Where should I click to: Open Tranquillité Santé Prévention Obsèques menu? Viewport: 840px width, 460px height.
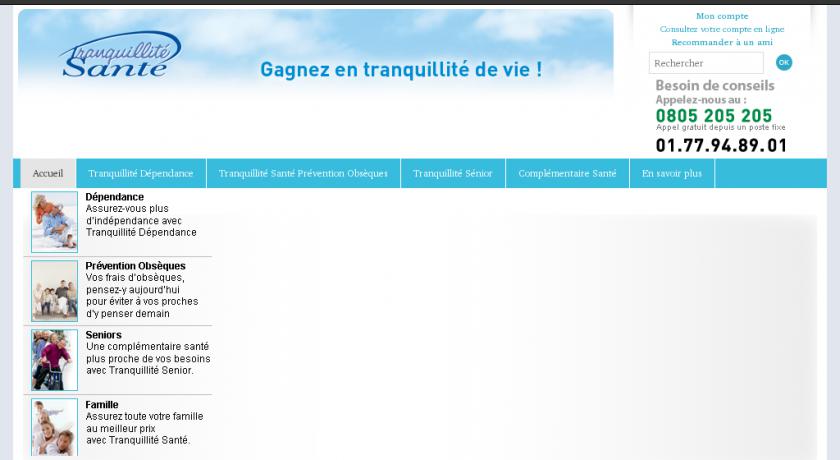[x=303, y=174]
